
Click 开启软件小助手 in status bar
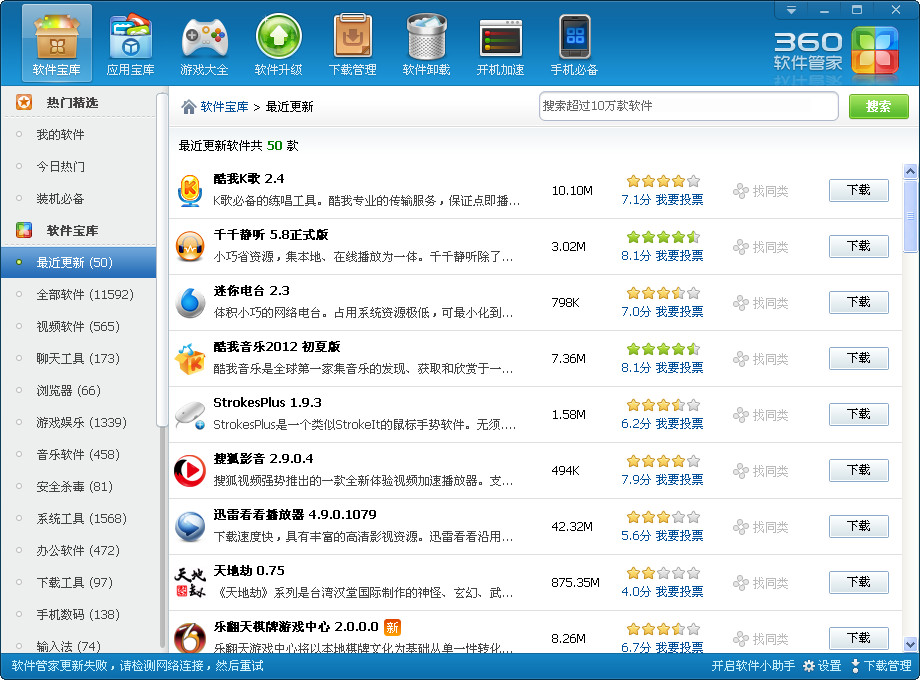point(753,666)
